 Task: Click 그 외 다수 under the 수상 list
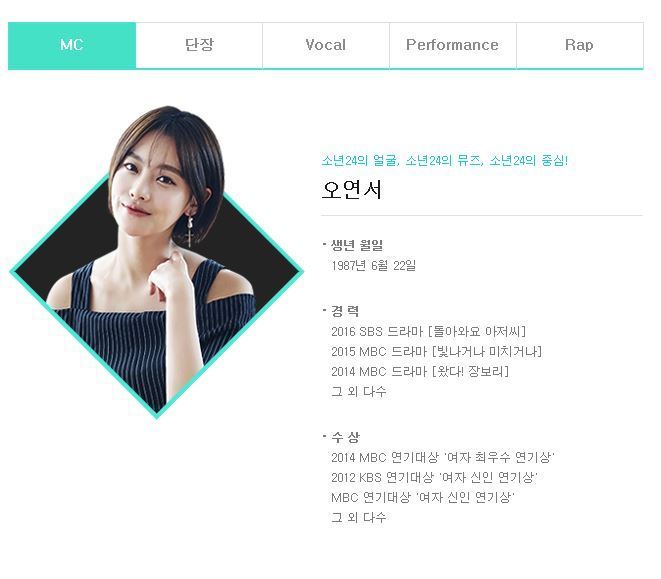359,517
